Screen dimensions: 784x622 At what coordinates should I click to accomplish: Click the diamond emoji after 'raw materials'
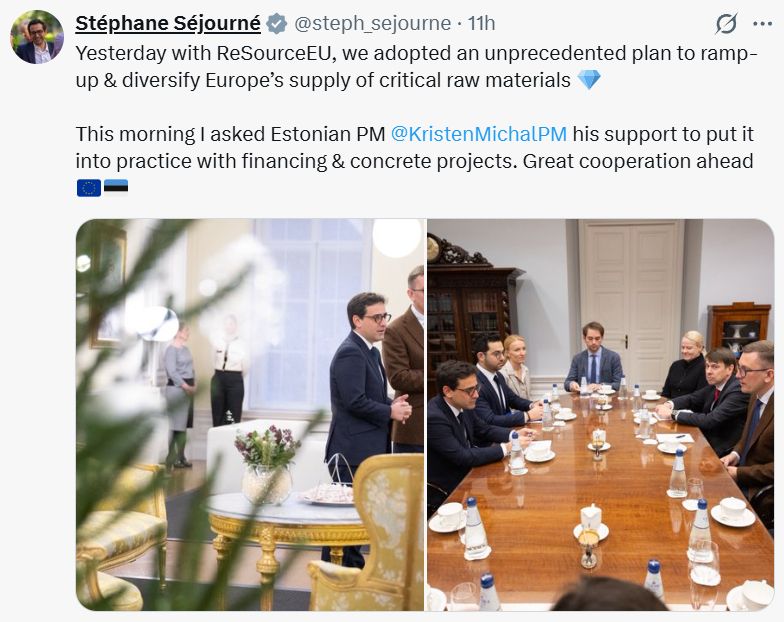[588, 80]
